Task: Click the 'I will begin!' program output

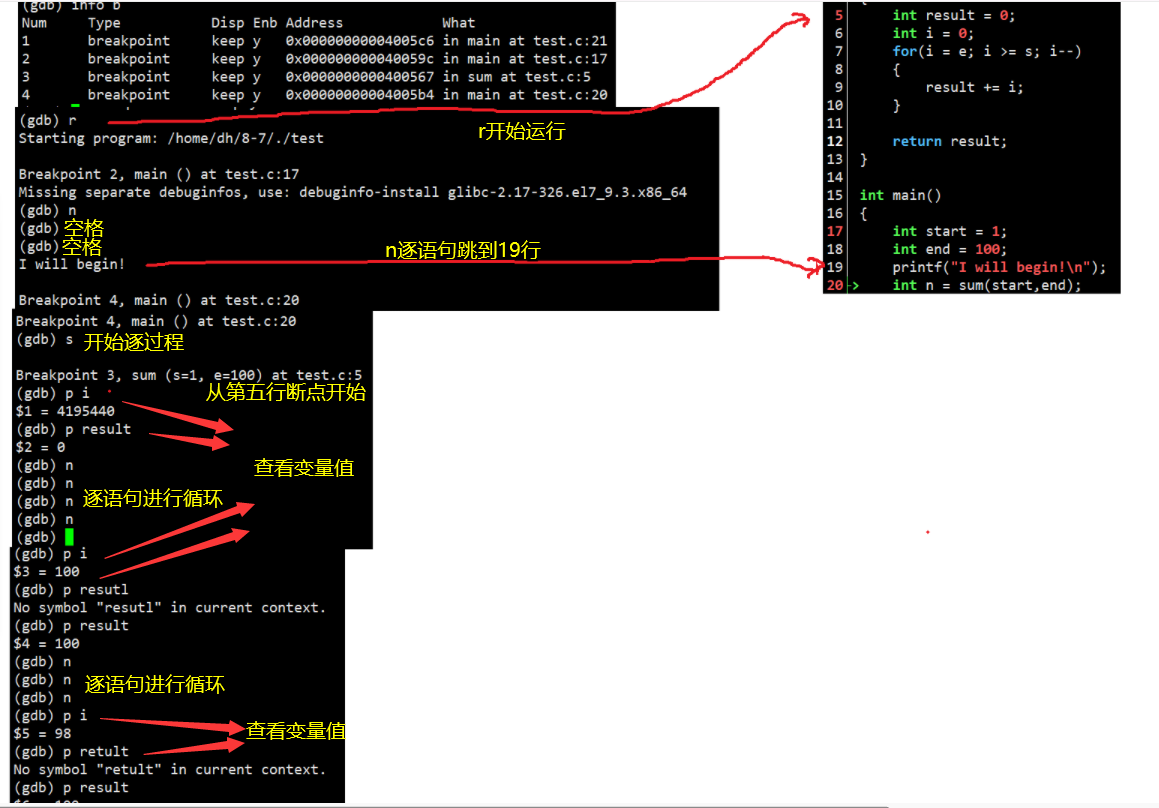Action: point(72,264)
